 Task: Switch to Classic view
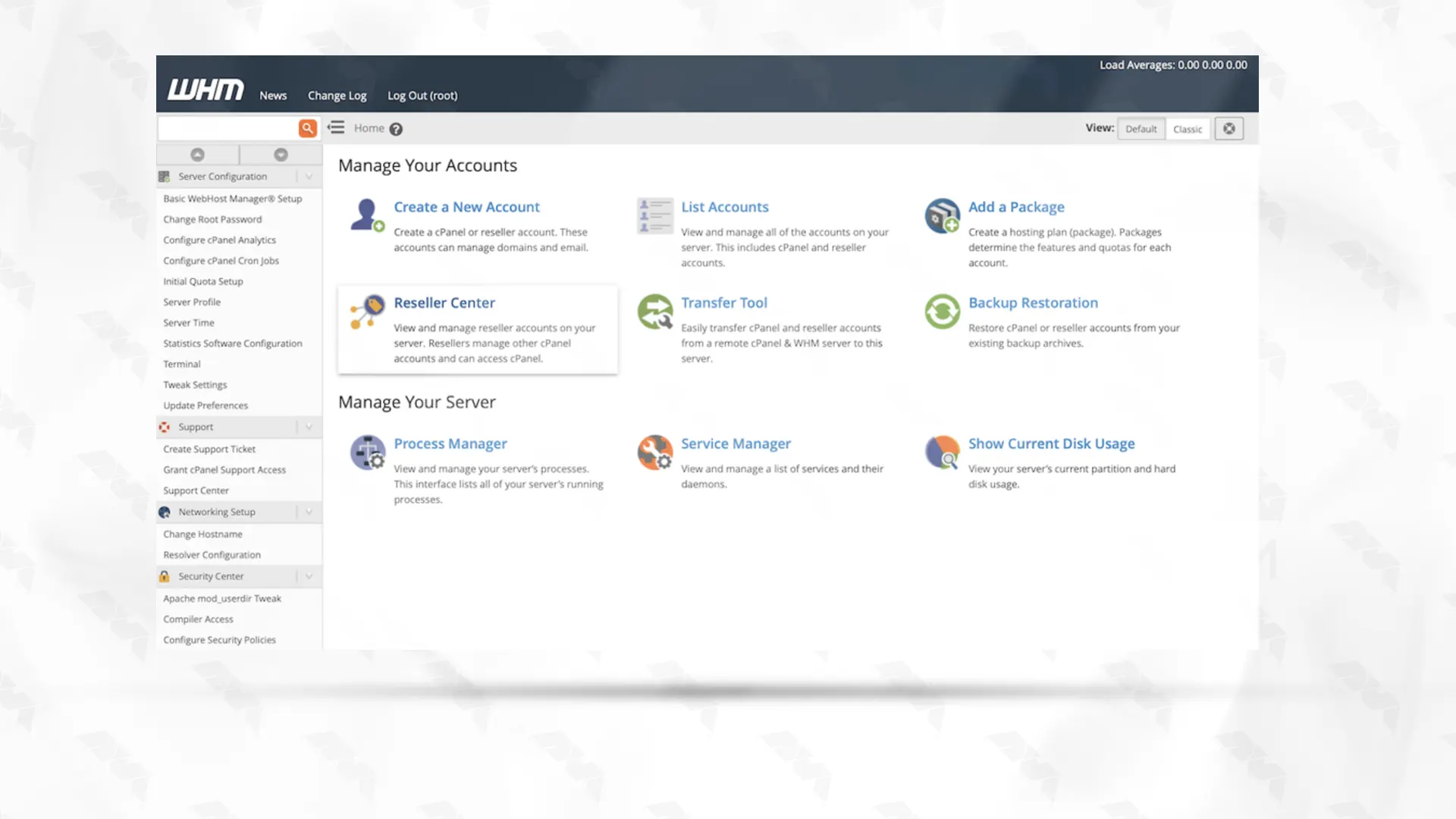pyautogui.click(x=1187, y=128)
